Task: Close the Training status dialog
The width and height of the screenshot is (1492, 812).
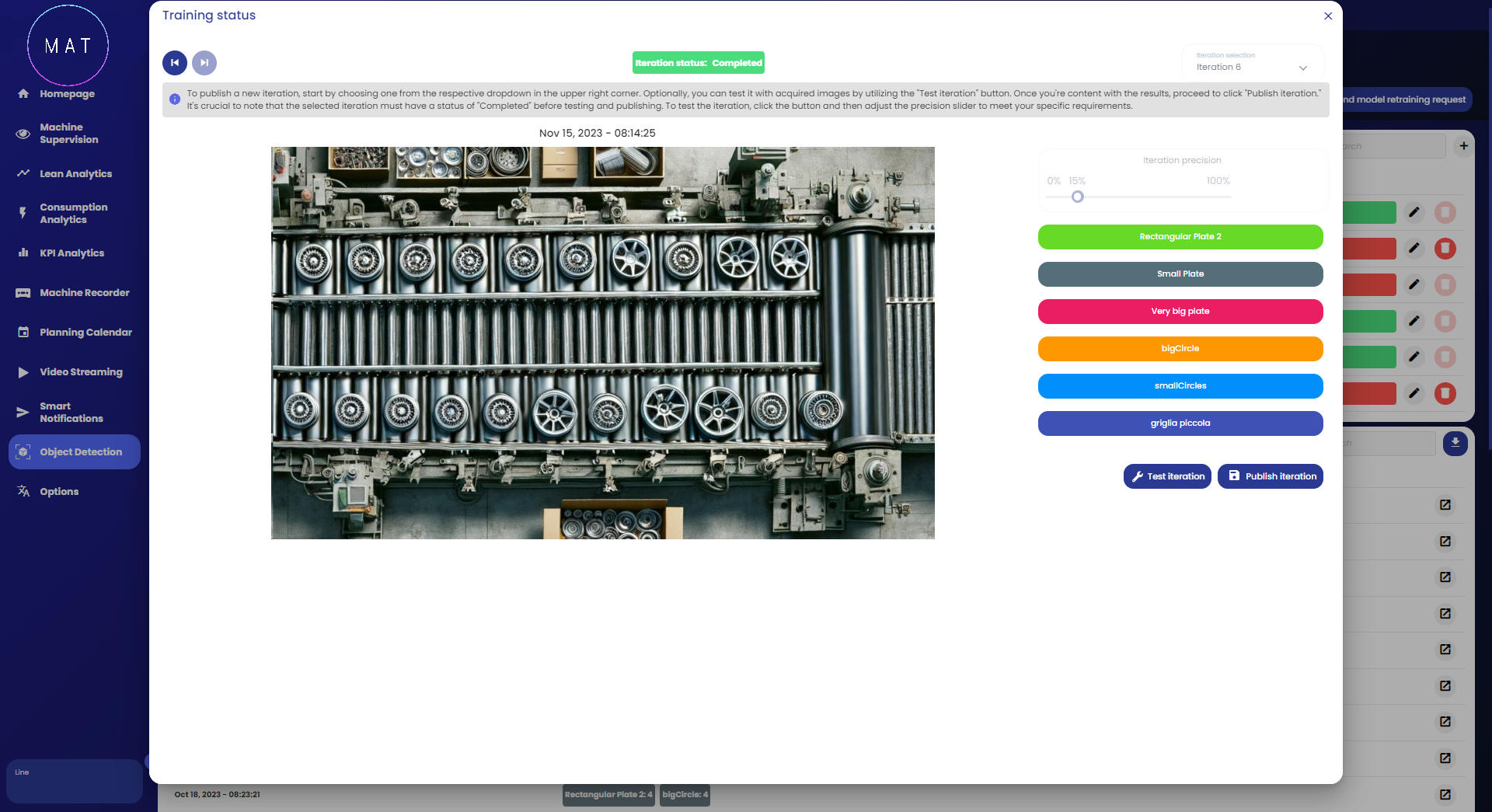Action: click(x=1328, y=16)
